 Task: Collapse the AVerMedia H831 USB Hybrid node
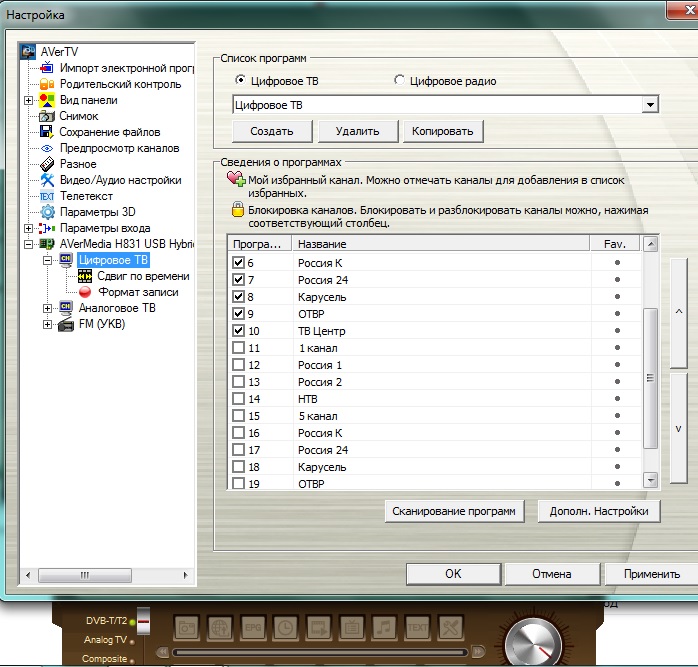pos(28,244)
